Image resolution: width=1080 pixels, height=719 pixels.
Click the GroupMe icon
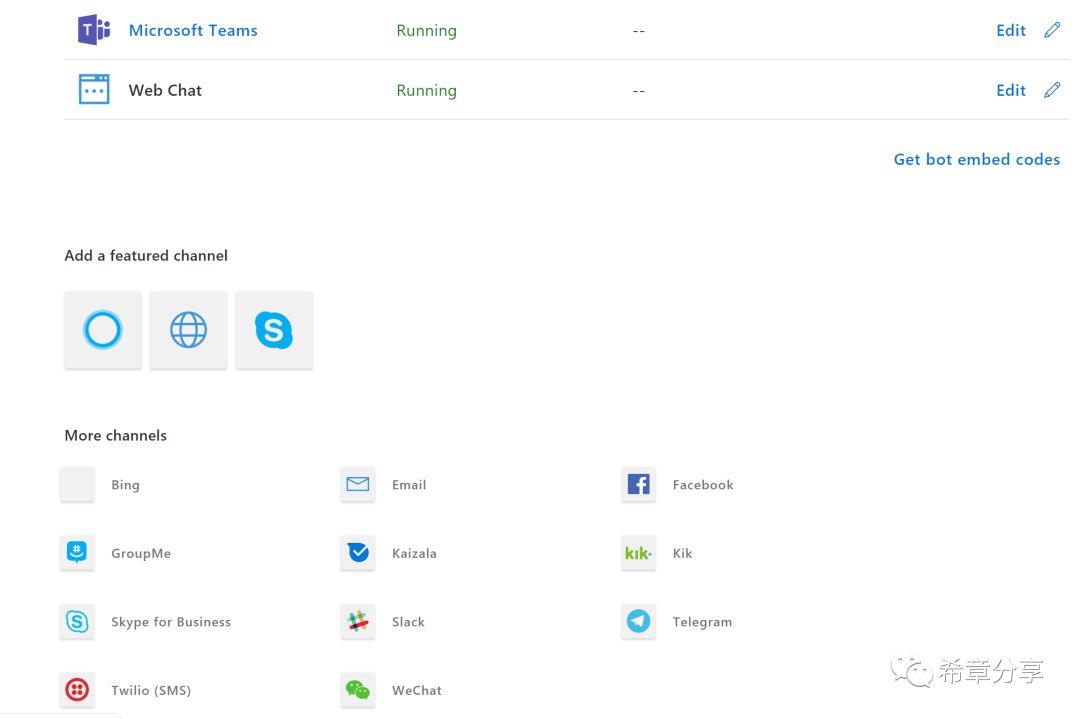(77, 552)
